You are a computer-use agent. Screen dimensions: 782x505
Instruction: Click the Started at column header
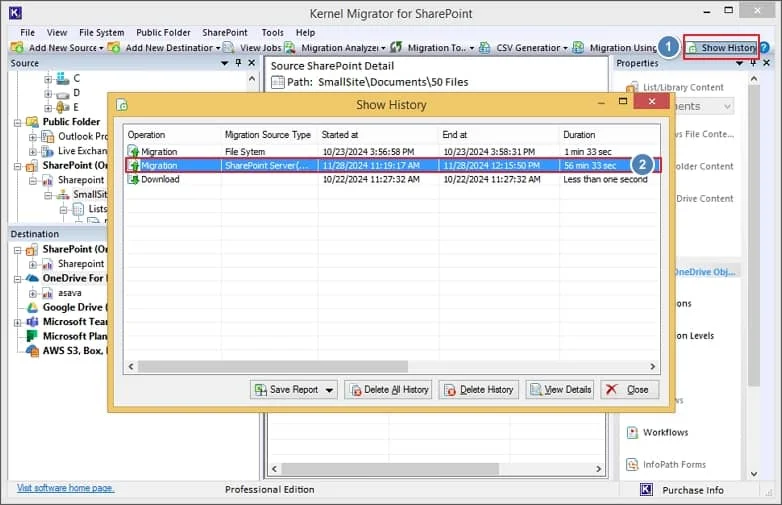(x=378, y=135)
